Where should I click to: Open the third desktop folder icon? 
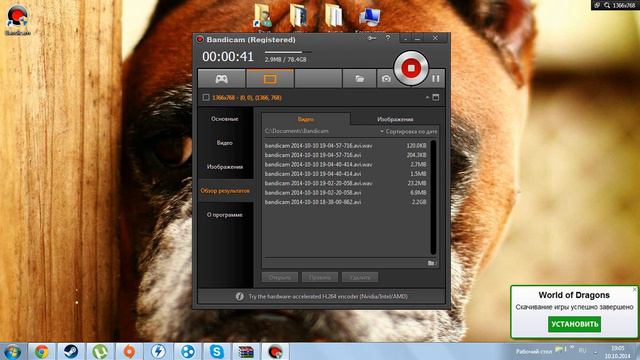point(334,16)
